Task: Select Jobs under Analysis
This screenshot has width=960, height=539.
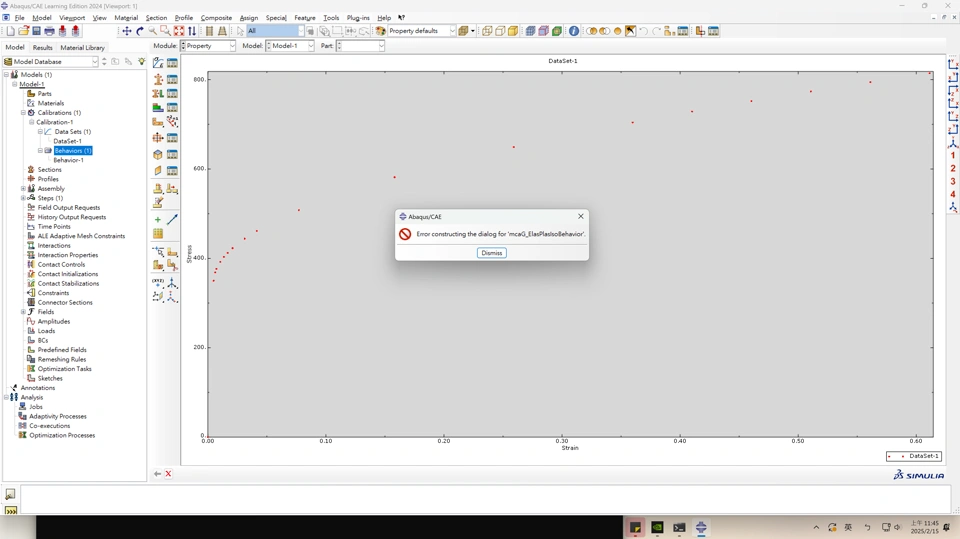Action: [36, 407]
